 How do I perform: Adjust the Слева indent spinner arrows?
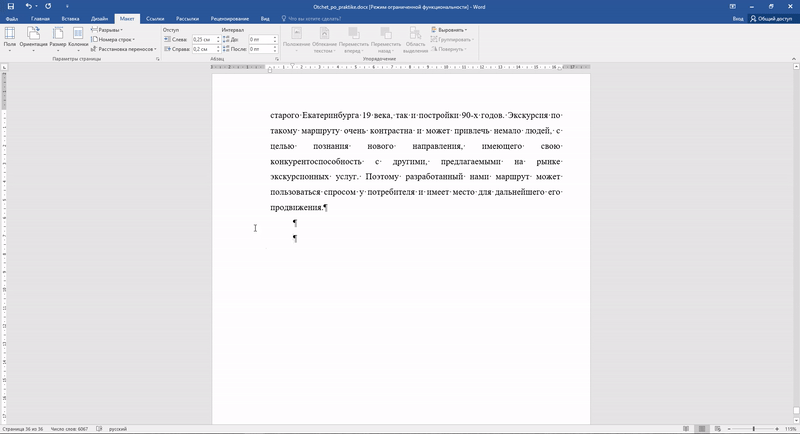click(x=218, y=39)
